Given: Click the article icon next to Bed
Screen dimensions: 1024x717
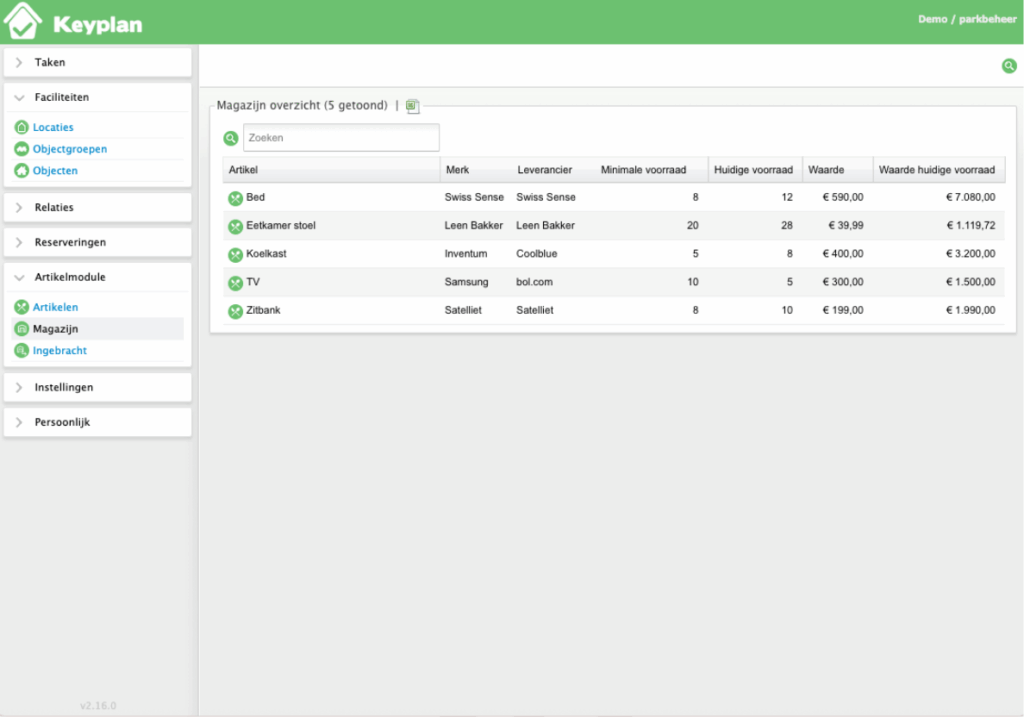Looking at the screenshot, I should coord(235,198).
